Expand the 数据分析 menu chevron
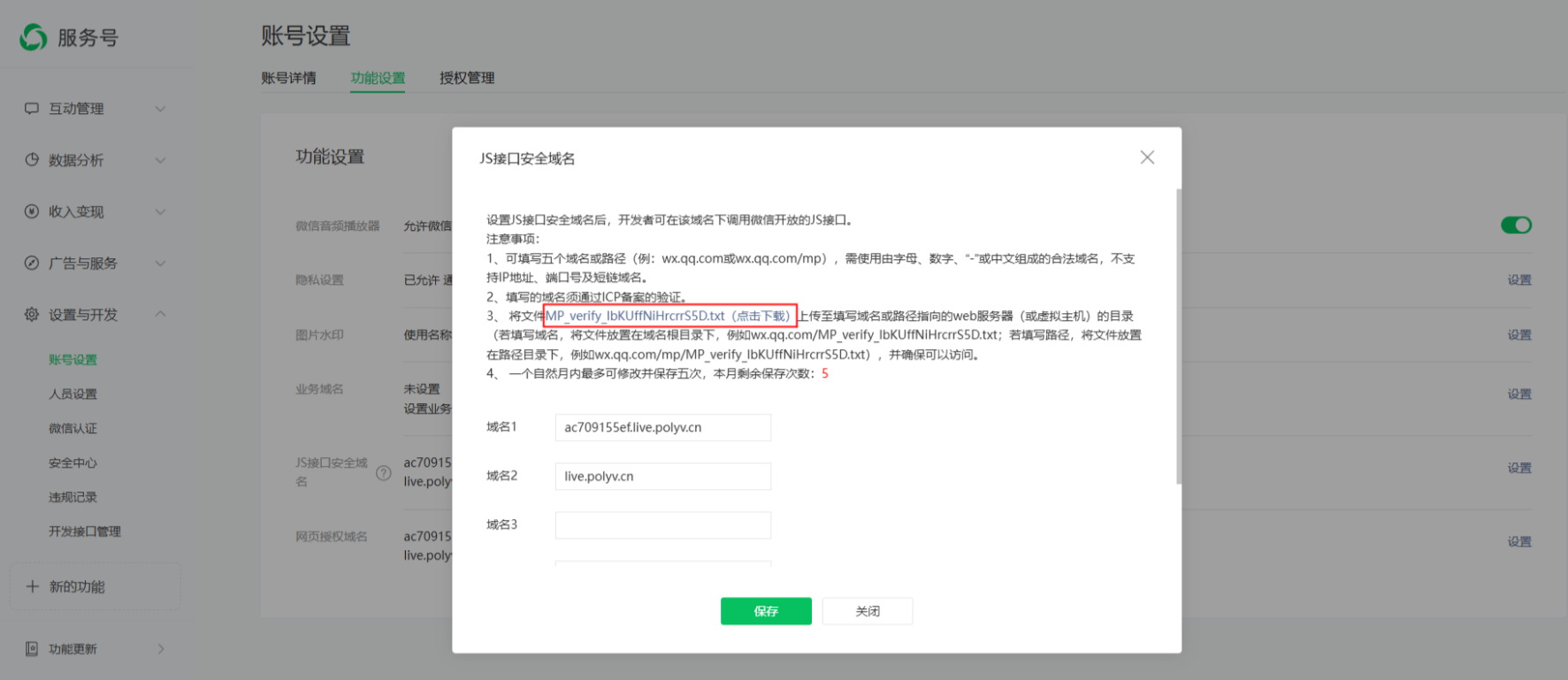Image resolution: width=1568 pixels, height=680 pixels. click(161, 160)
